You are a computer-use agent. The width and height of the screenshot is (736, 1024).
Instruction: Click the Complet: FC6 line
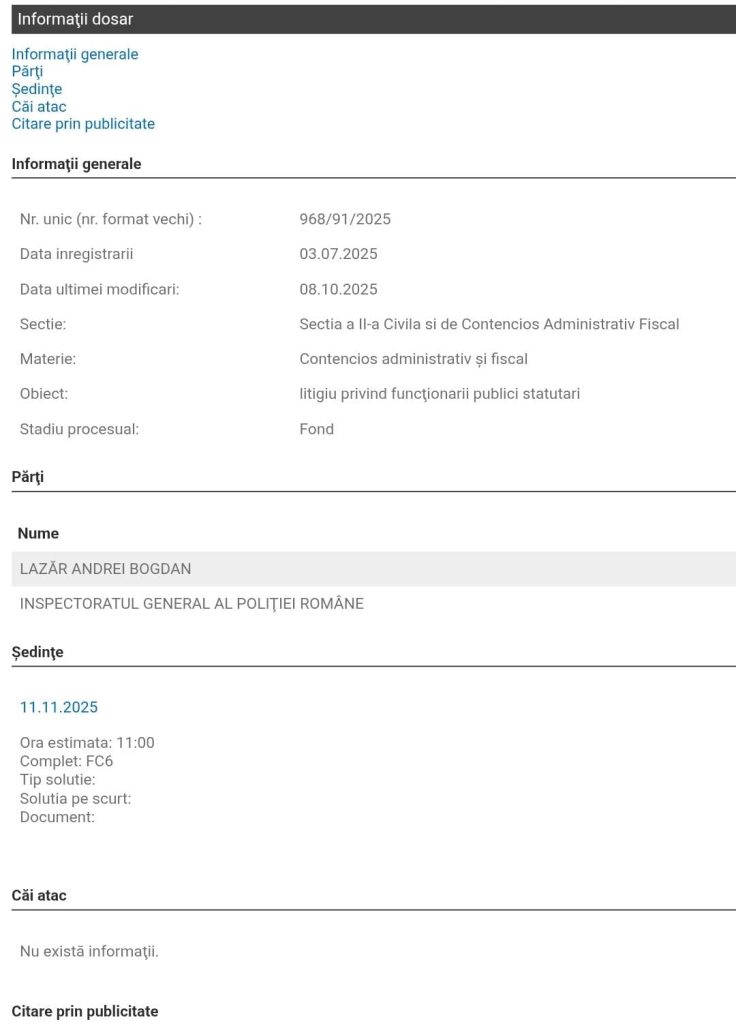coord(66,761)
